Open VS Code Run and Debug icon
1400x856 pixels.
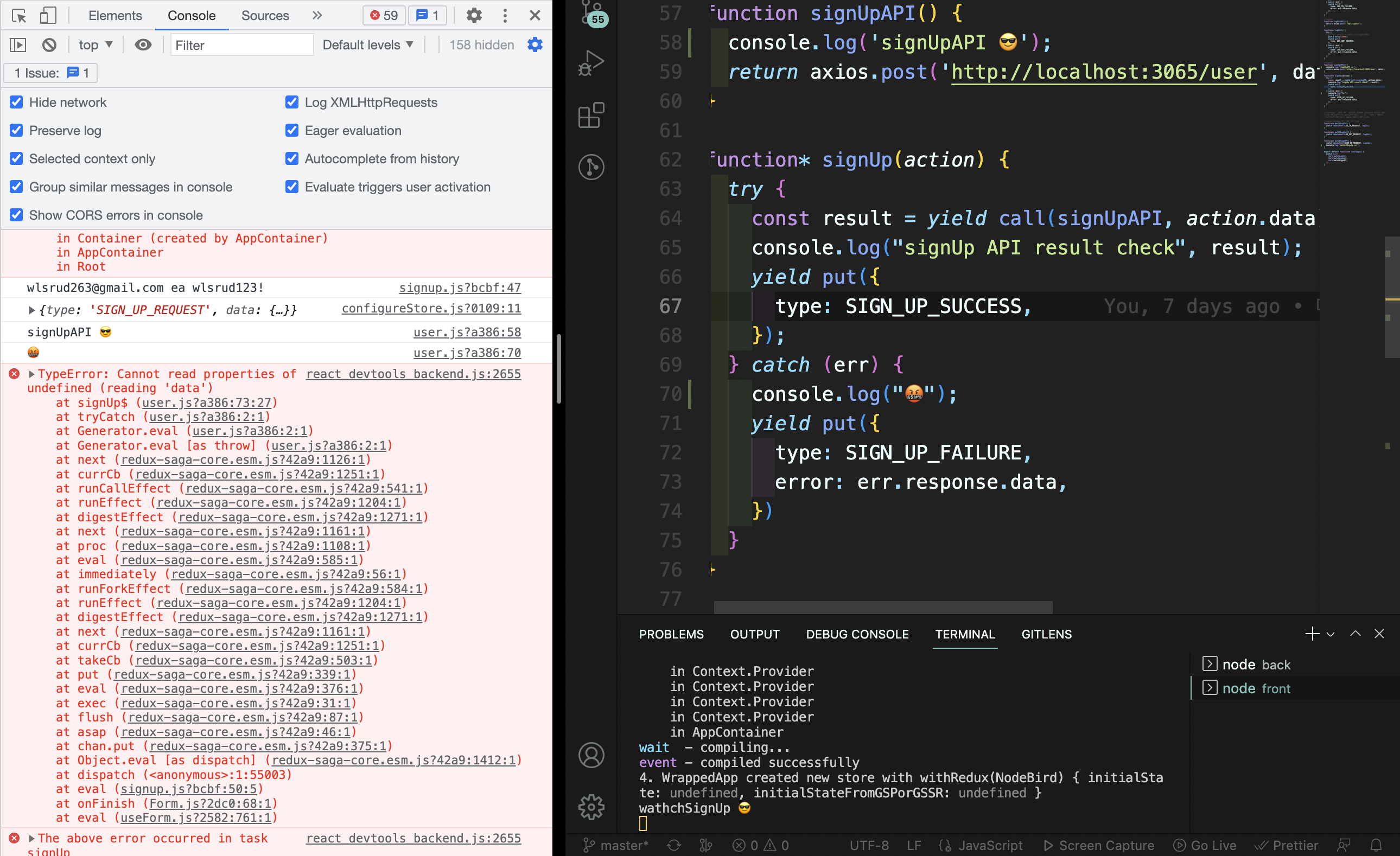click(591, 63)
